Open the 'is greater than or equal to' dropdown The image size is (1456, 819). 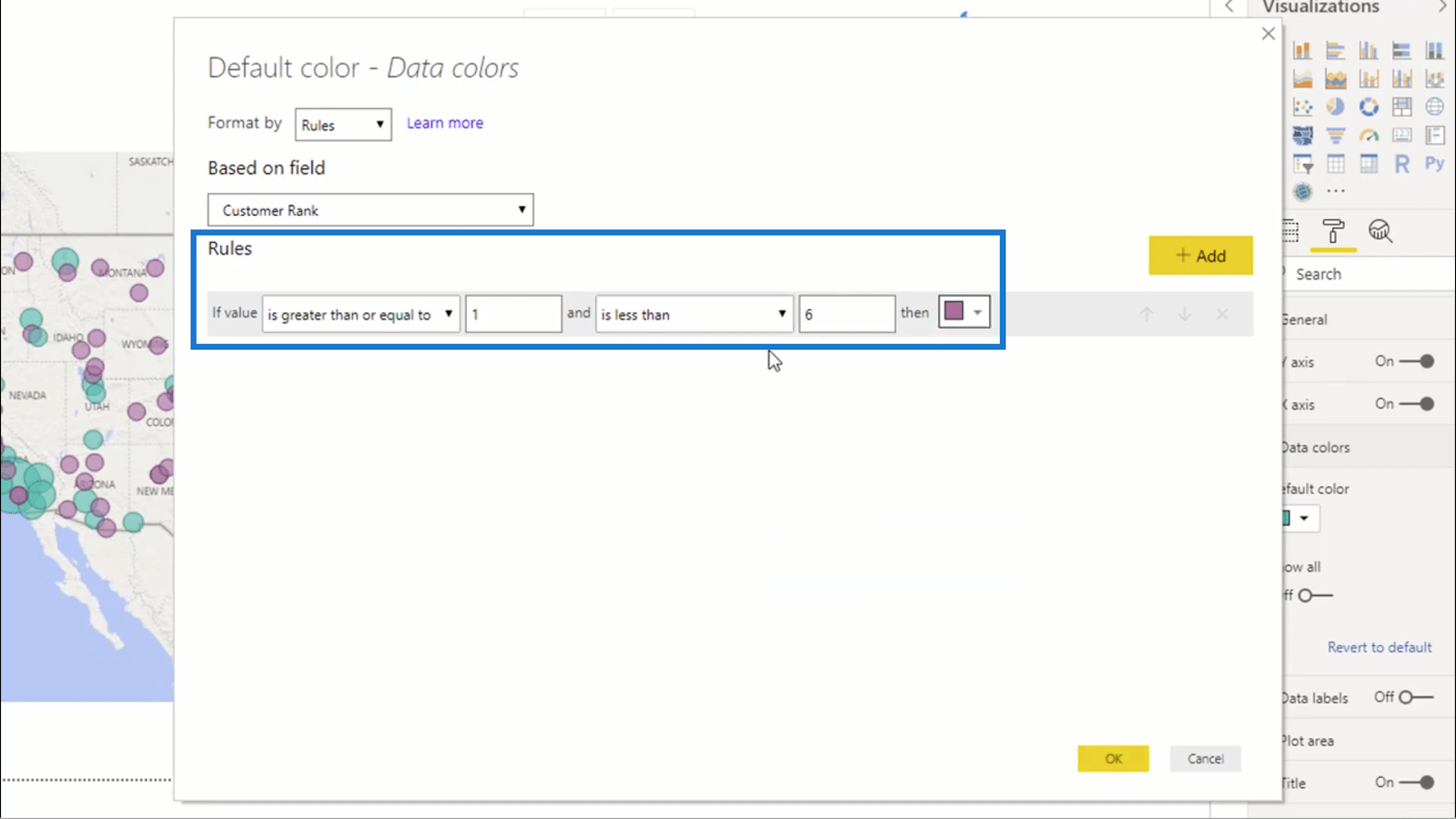click(361, 314)
